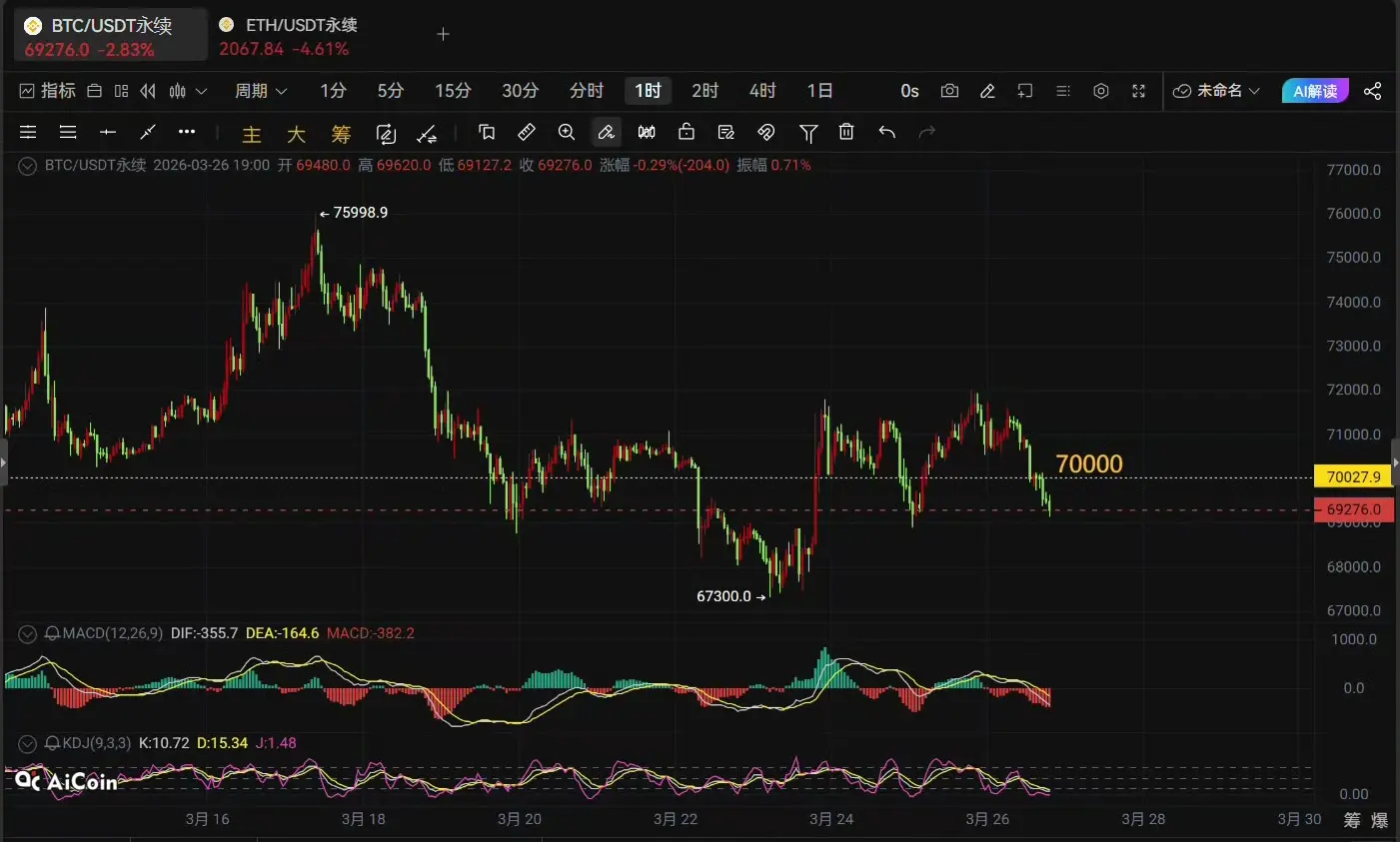This screenshot has width=1400, height=842.
Task: Click the add-note icon in top bar
Action: pyautogui.click(x=1025, y=91)
